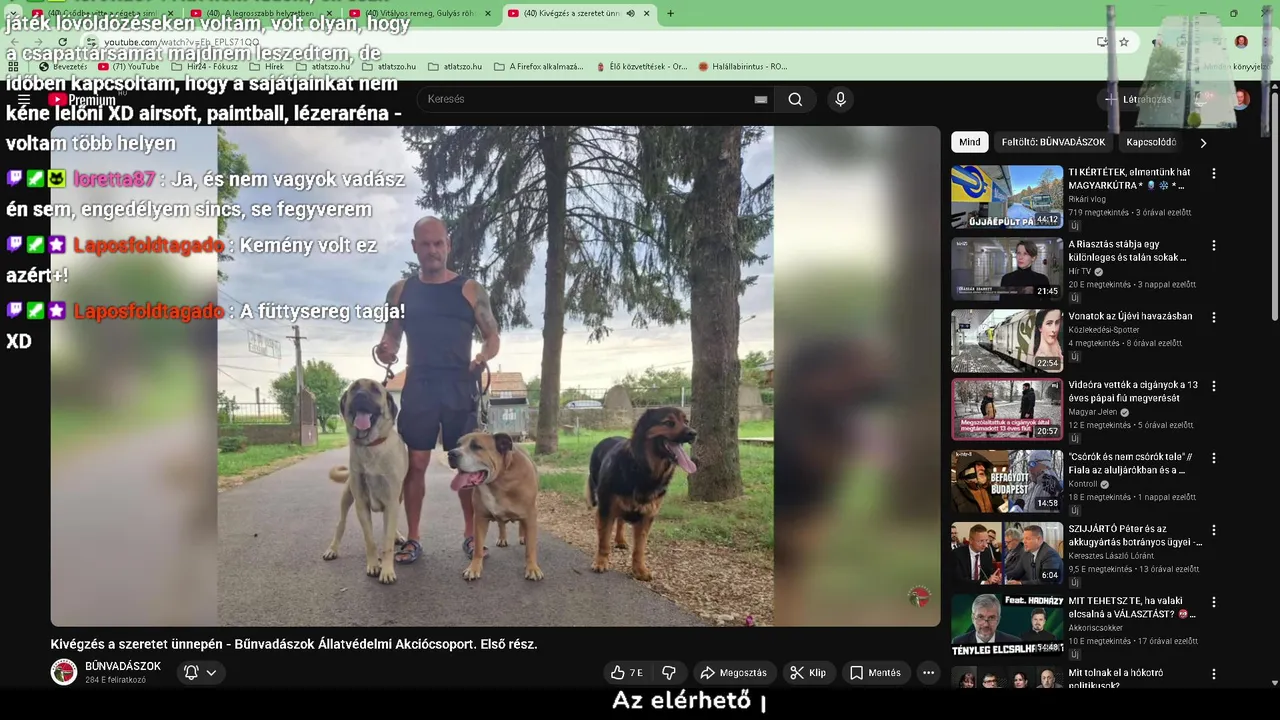Expand the notification options chevron

point(211,673)
